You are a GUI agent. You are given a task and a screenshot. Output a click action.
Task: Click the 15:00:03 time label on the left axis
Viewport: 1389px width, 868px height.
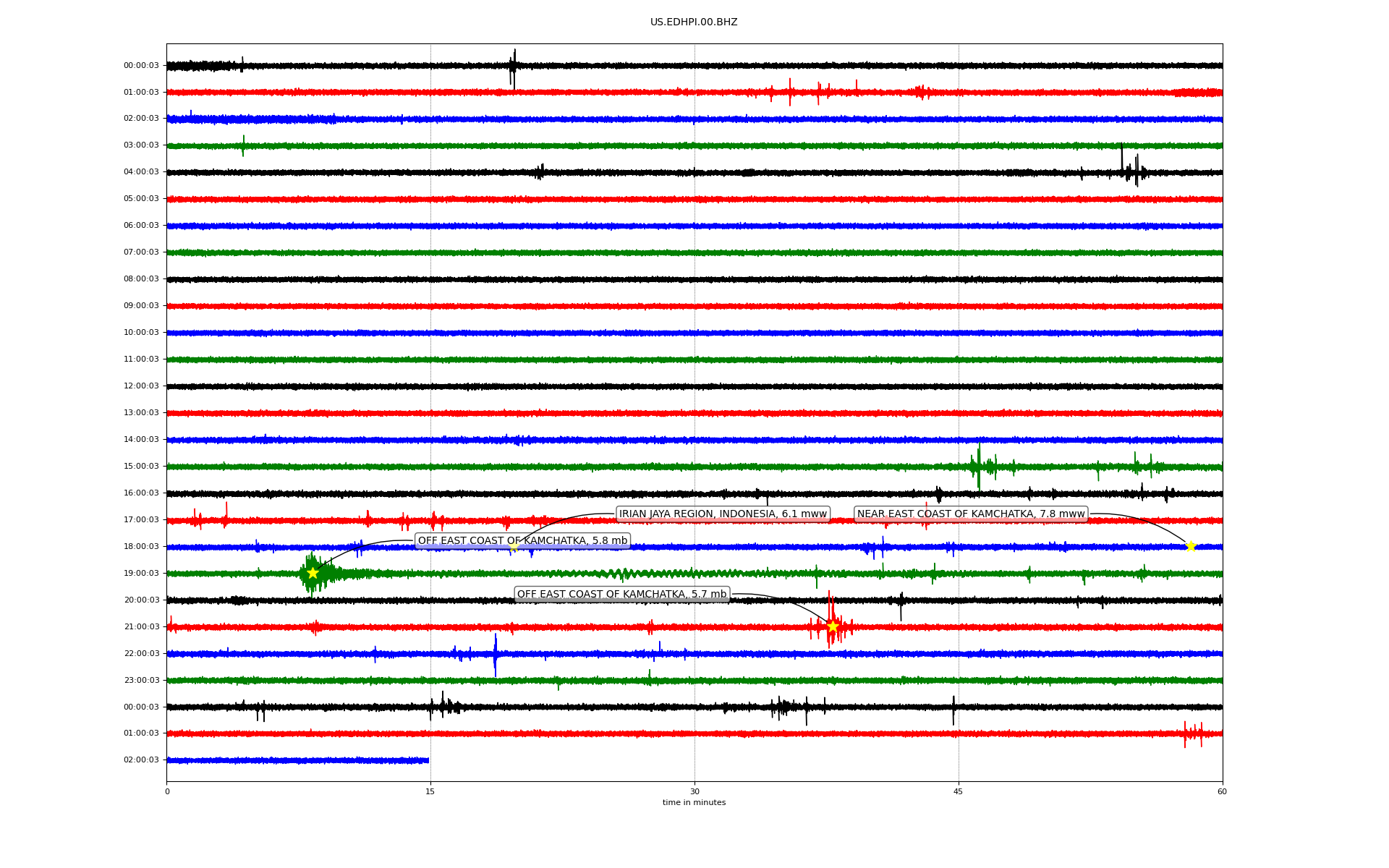[141, 467]
